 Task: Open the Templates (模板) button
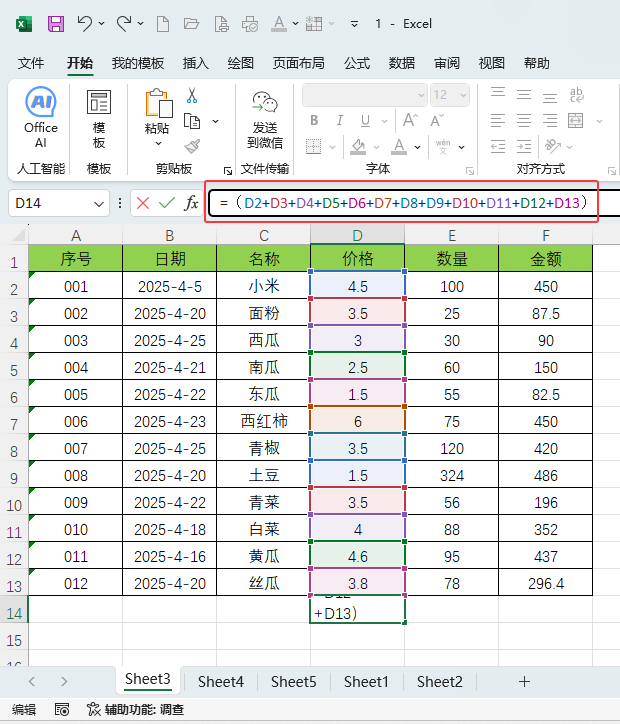[99, 118]
